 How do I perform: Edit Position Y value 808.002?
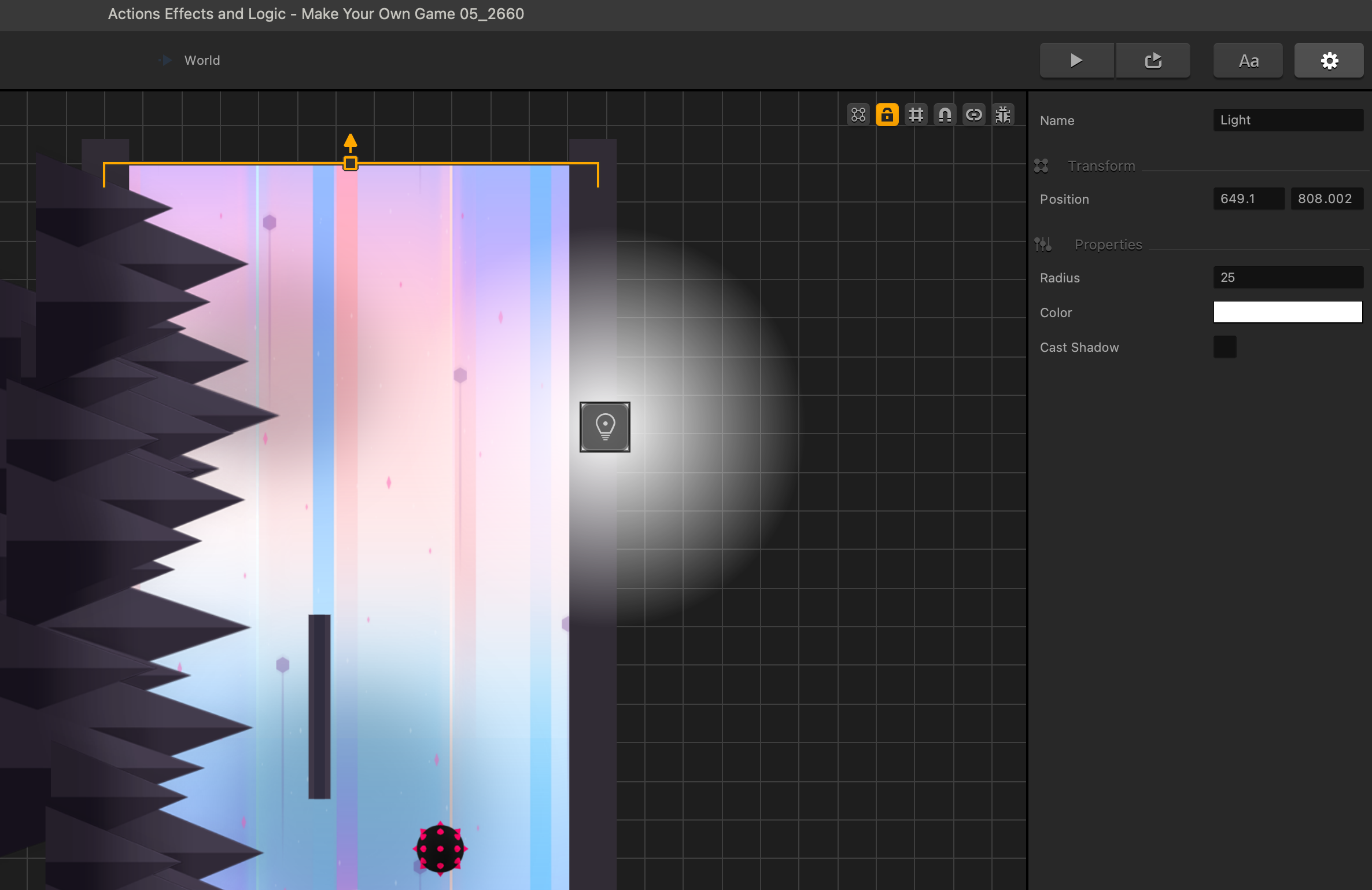point(1327,198)
